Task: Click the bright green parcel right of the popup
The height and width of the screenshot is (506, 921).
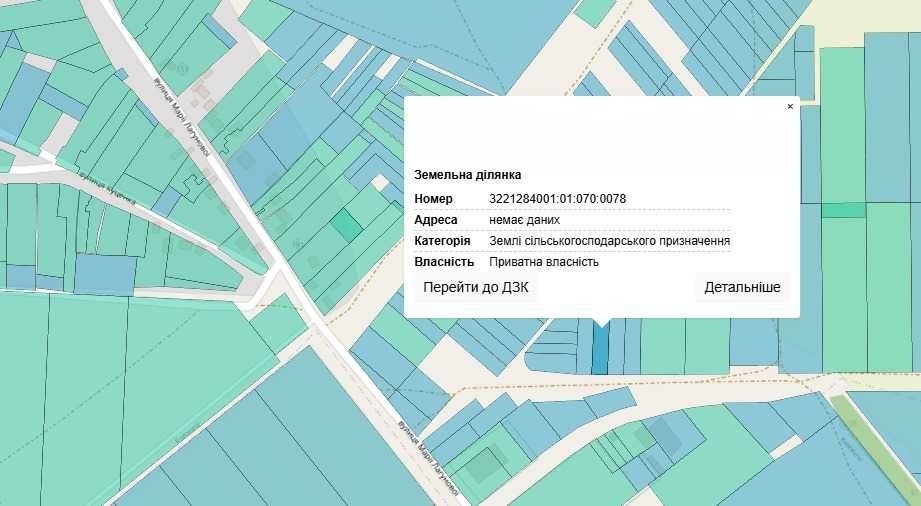Action: [x=843, y=210]
